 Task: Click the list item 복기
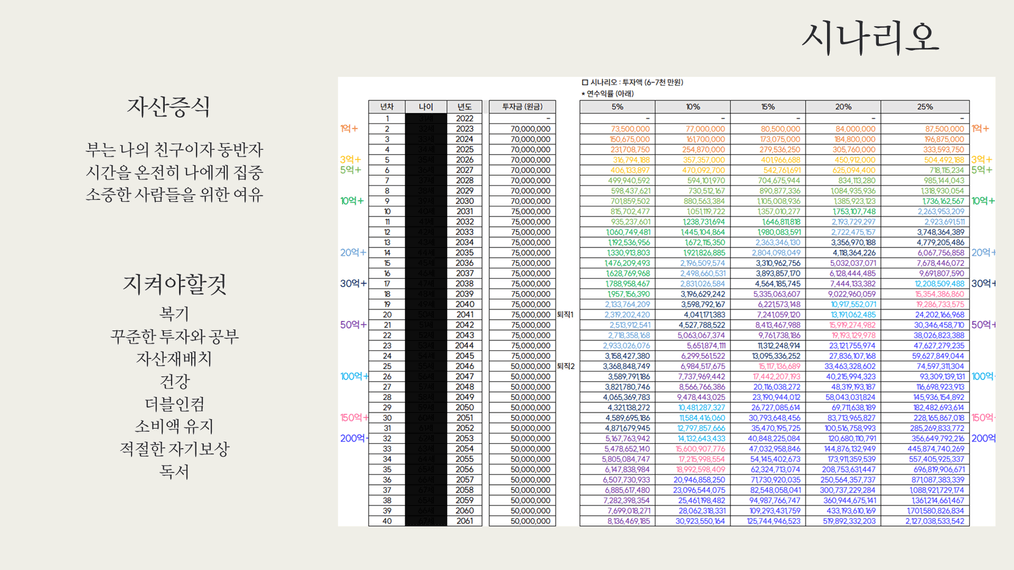(x=175, y=314)
